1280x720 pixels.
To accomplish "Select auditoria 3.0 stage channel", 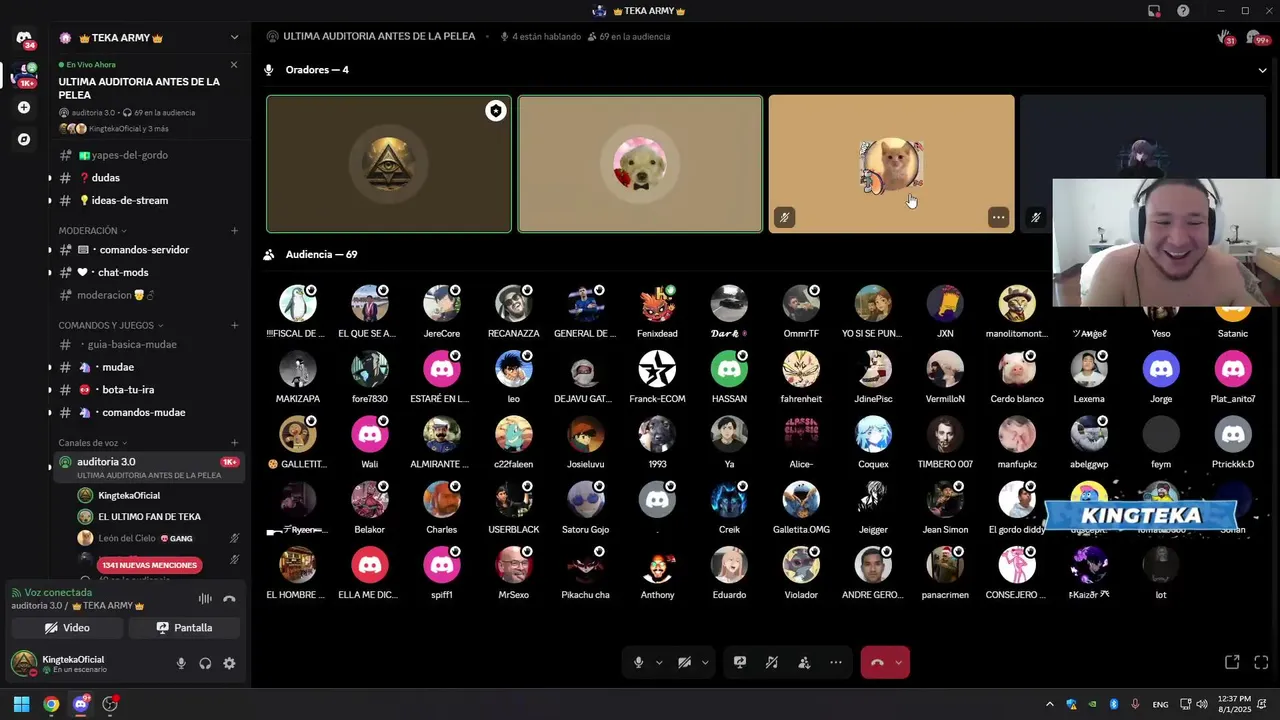I will (x=147, y=467).
